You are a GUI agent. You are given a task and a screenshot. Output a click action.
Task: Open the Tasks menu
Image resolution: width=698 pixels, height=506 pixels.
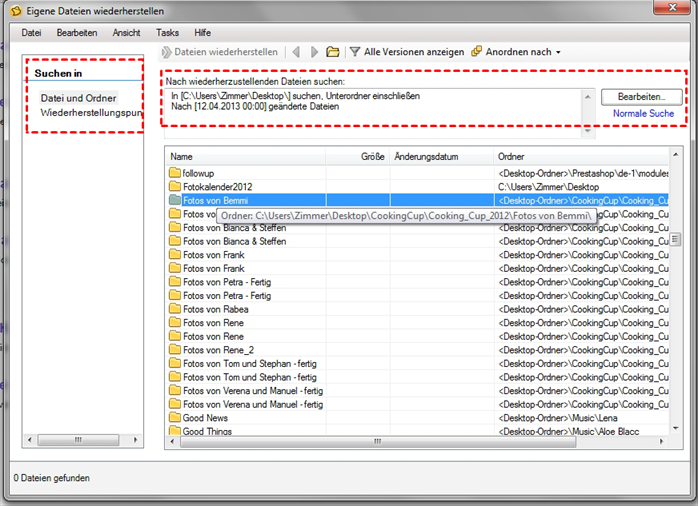(167, 32)
